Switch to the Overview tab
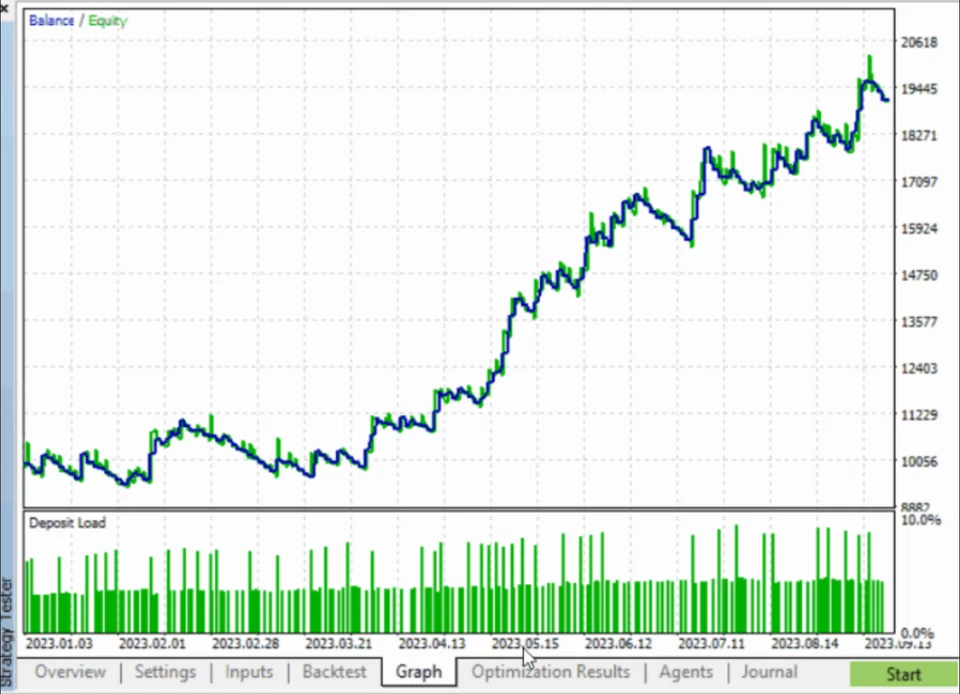Image resolution: width=960 pixels, height=694 pixels. [70, 672]
